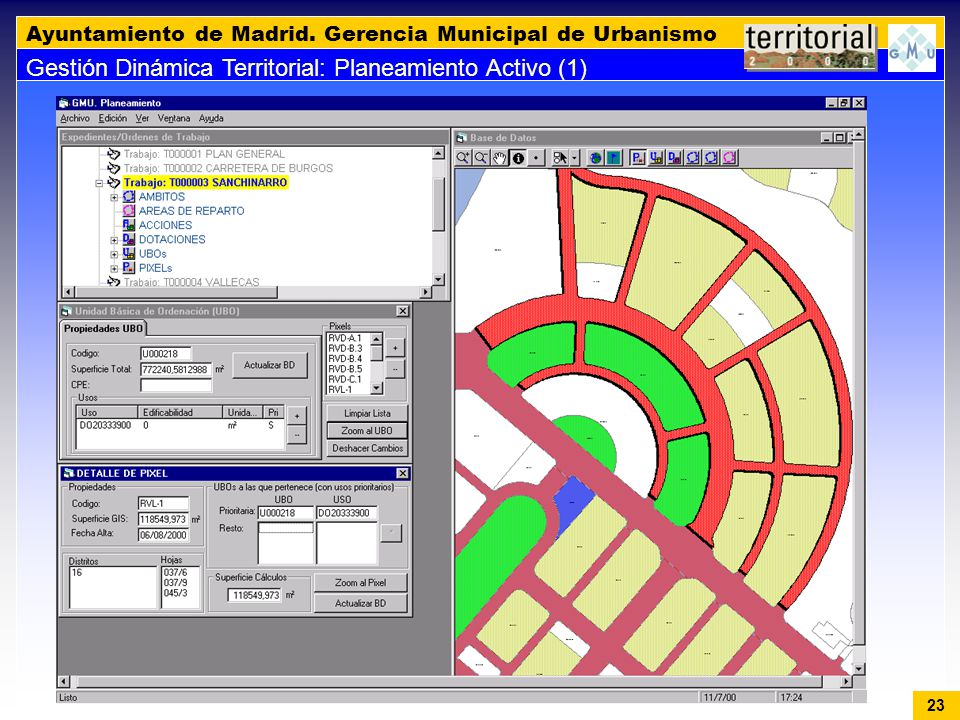Select hoja 045/3 in Hojas list
Image resolution: width=960 pixels, height=720 pixels.
coord(176,593)
